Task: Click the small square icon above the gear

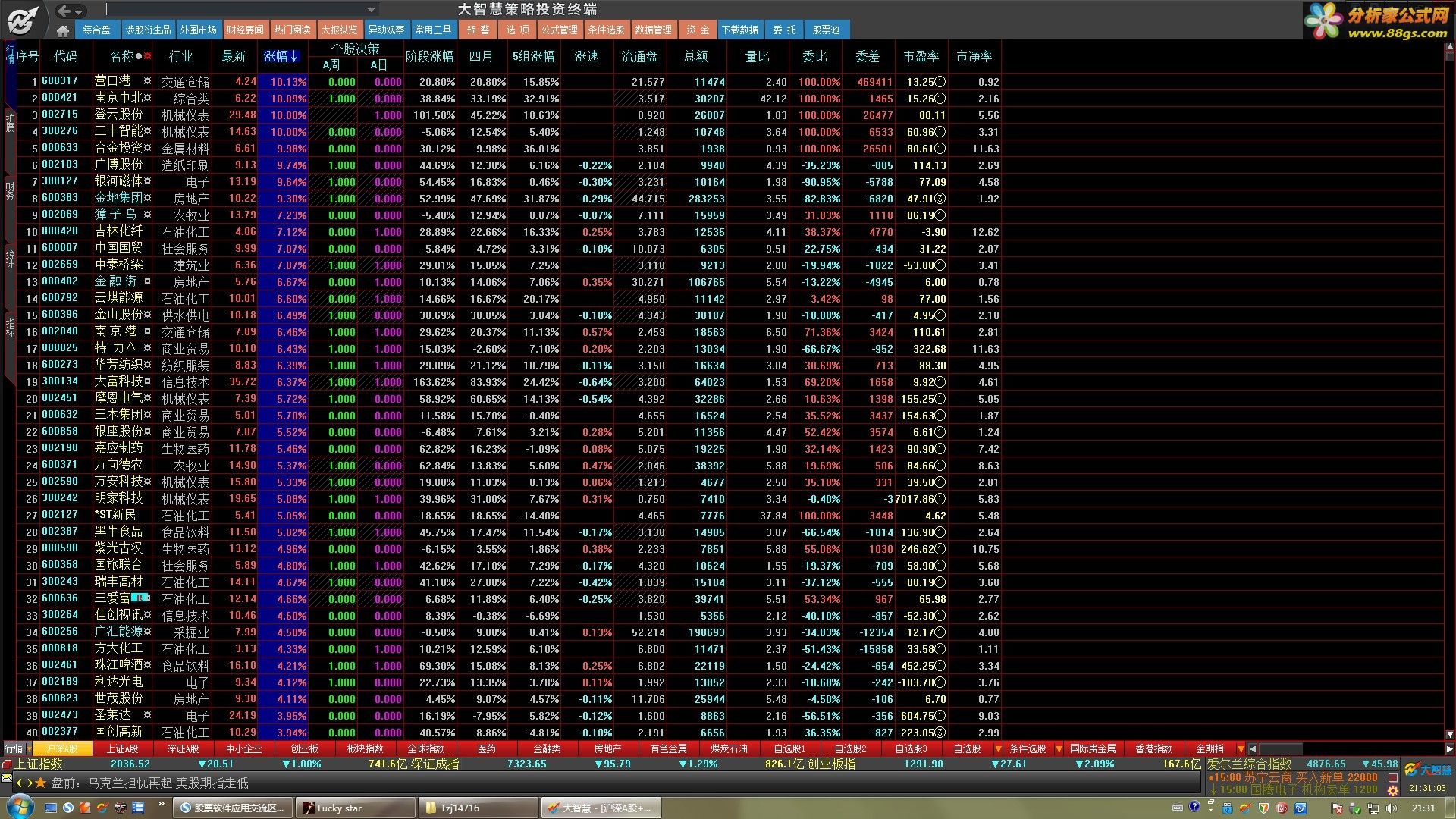Action: [x=1392, y=777]
